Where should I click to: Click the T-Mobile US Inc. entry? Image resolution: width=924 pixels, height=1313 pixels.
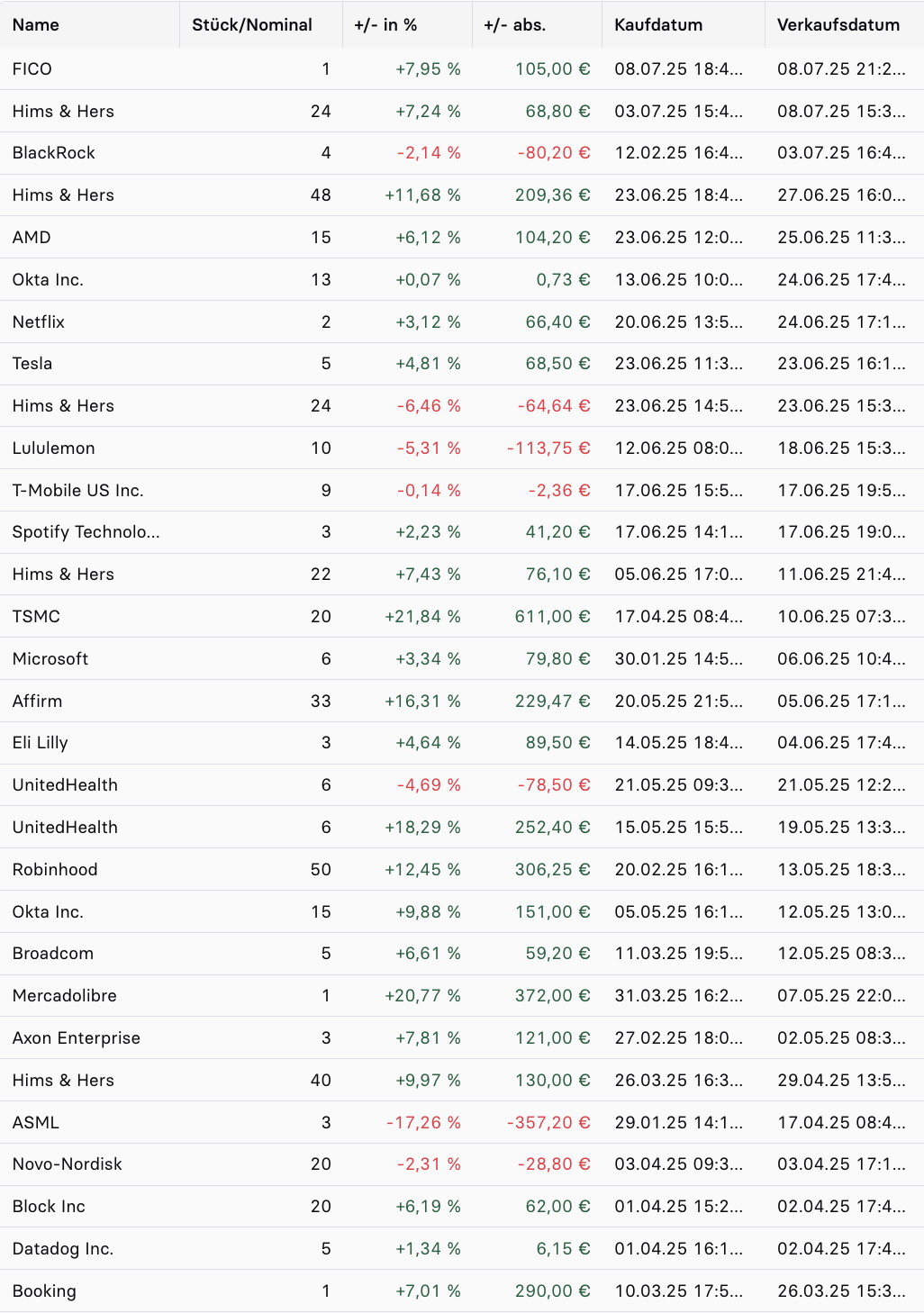[462, 491]
